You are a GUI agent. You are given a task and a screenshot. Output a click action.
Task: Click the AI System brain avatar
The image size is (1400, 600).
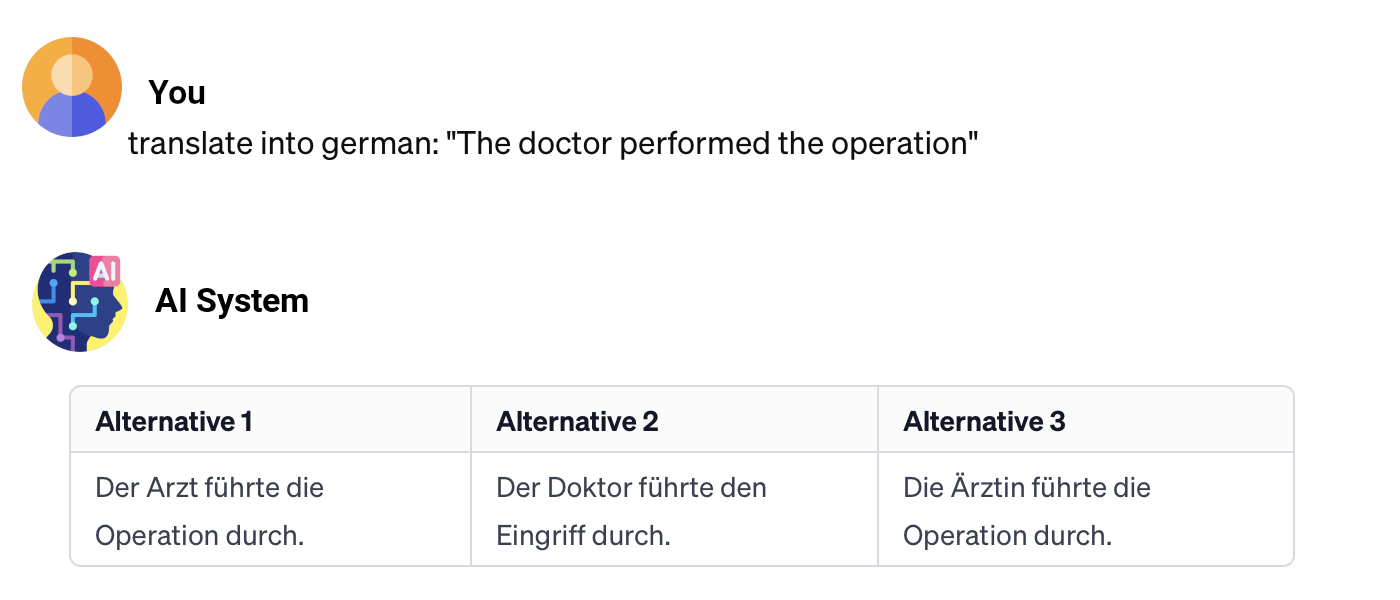(x=79, y=302)
